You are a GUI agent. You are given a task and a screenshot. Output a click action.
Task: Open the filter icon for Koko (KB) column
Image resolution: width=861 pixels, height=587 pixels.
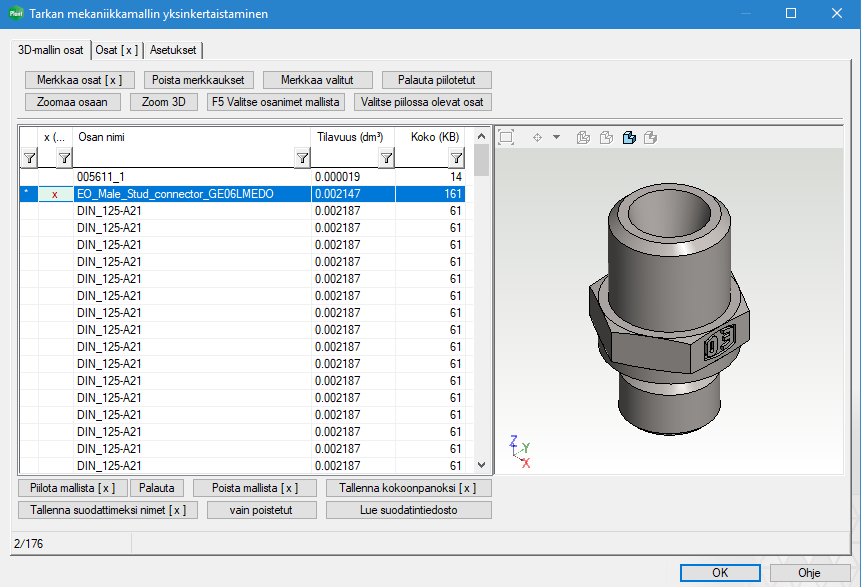point(456,158)
